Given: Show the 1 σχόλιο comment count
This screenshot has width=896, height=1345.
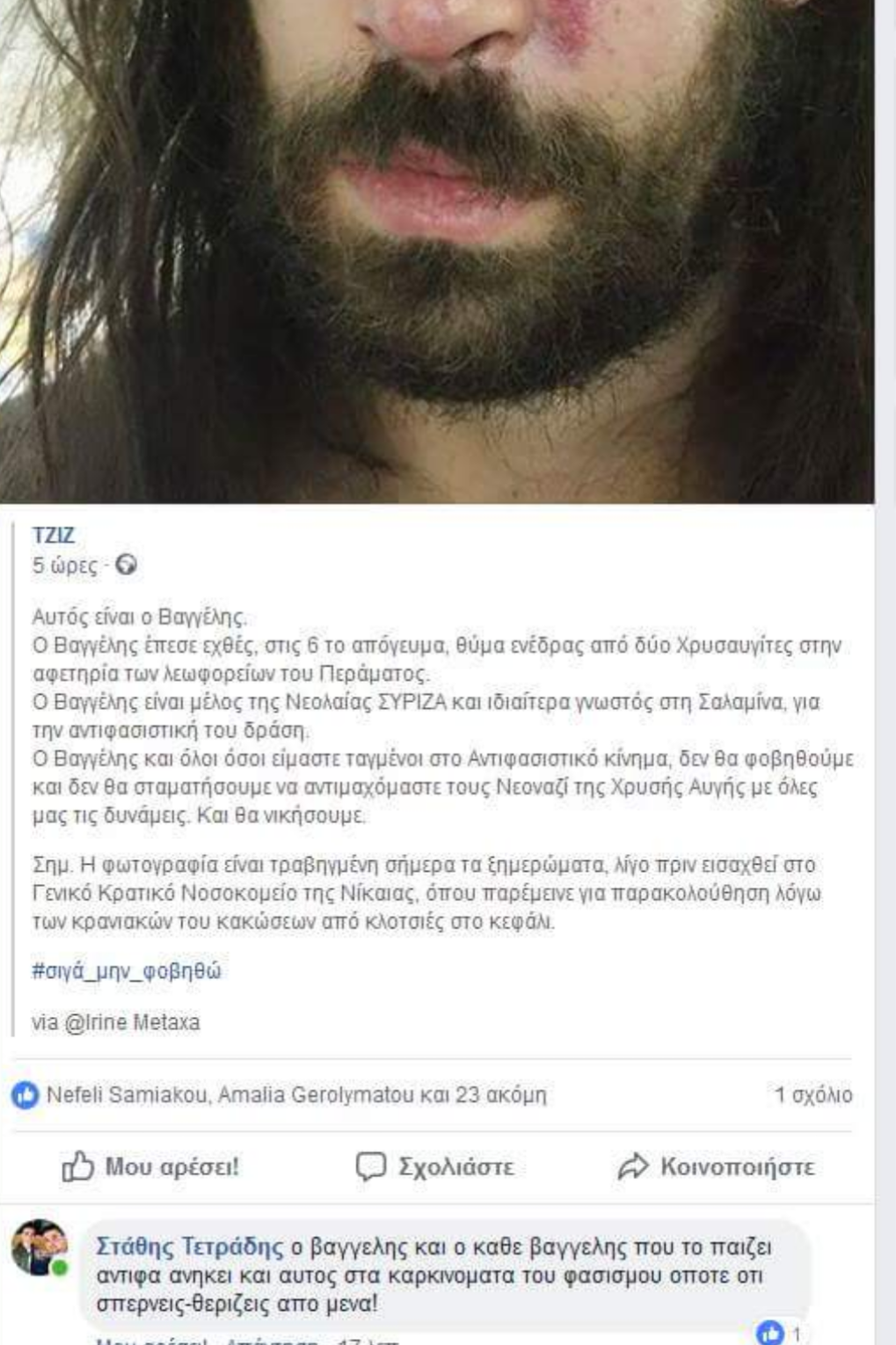Looking at the screenshot, I should [x=813, y=1095].
